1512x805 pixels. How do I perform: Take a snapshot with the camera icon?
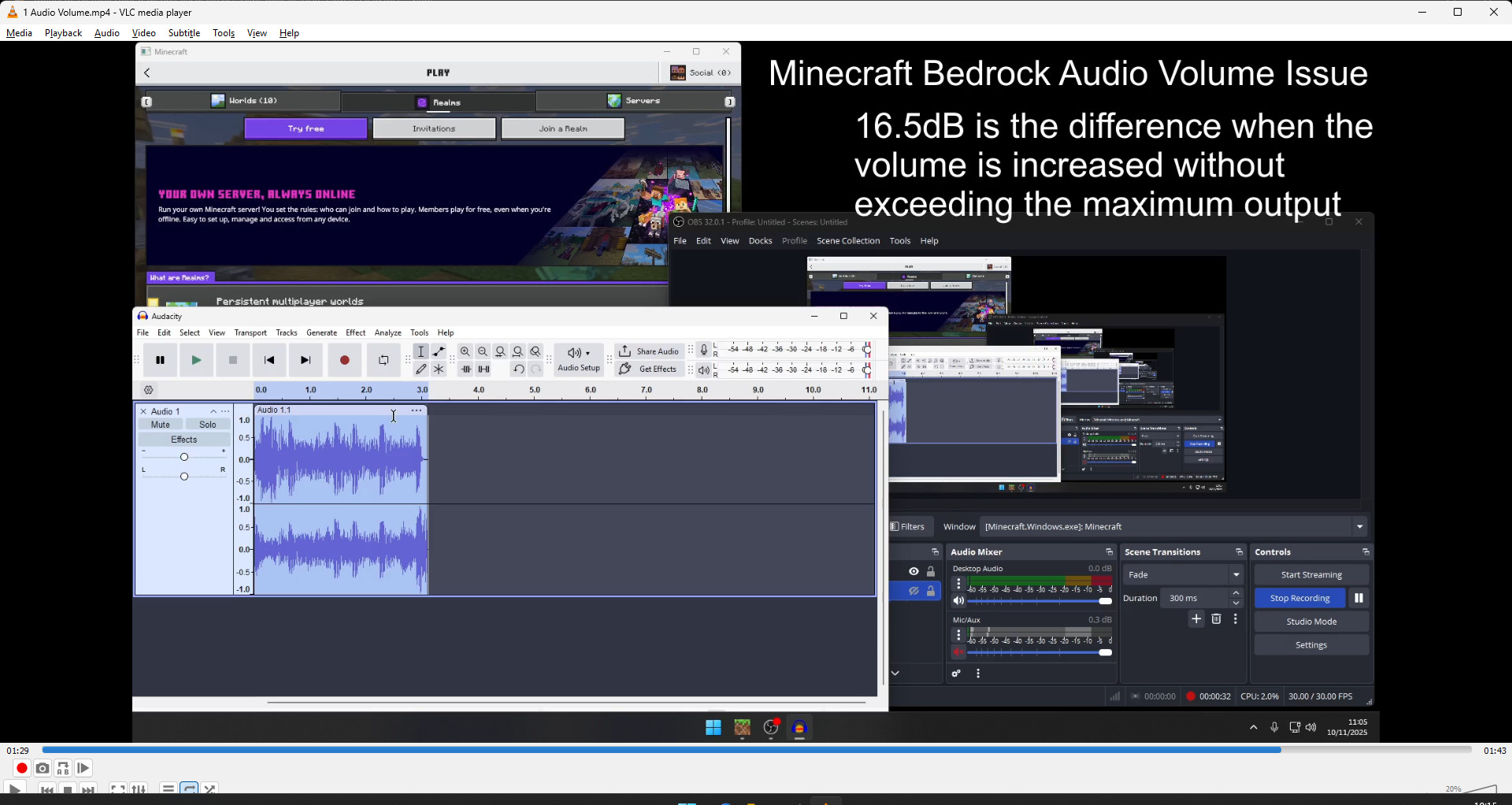click(x=43, y=768)
